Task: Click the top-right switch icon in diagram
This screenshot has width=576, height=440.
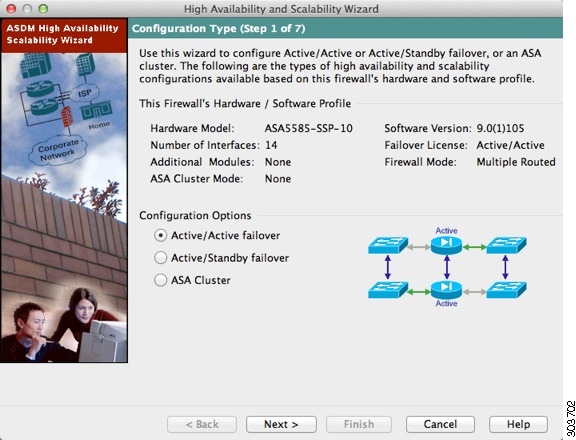Action: point(506,245)
